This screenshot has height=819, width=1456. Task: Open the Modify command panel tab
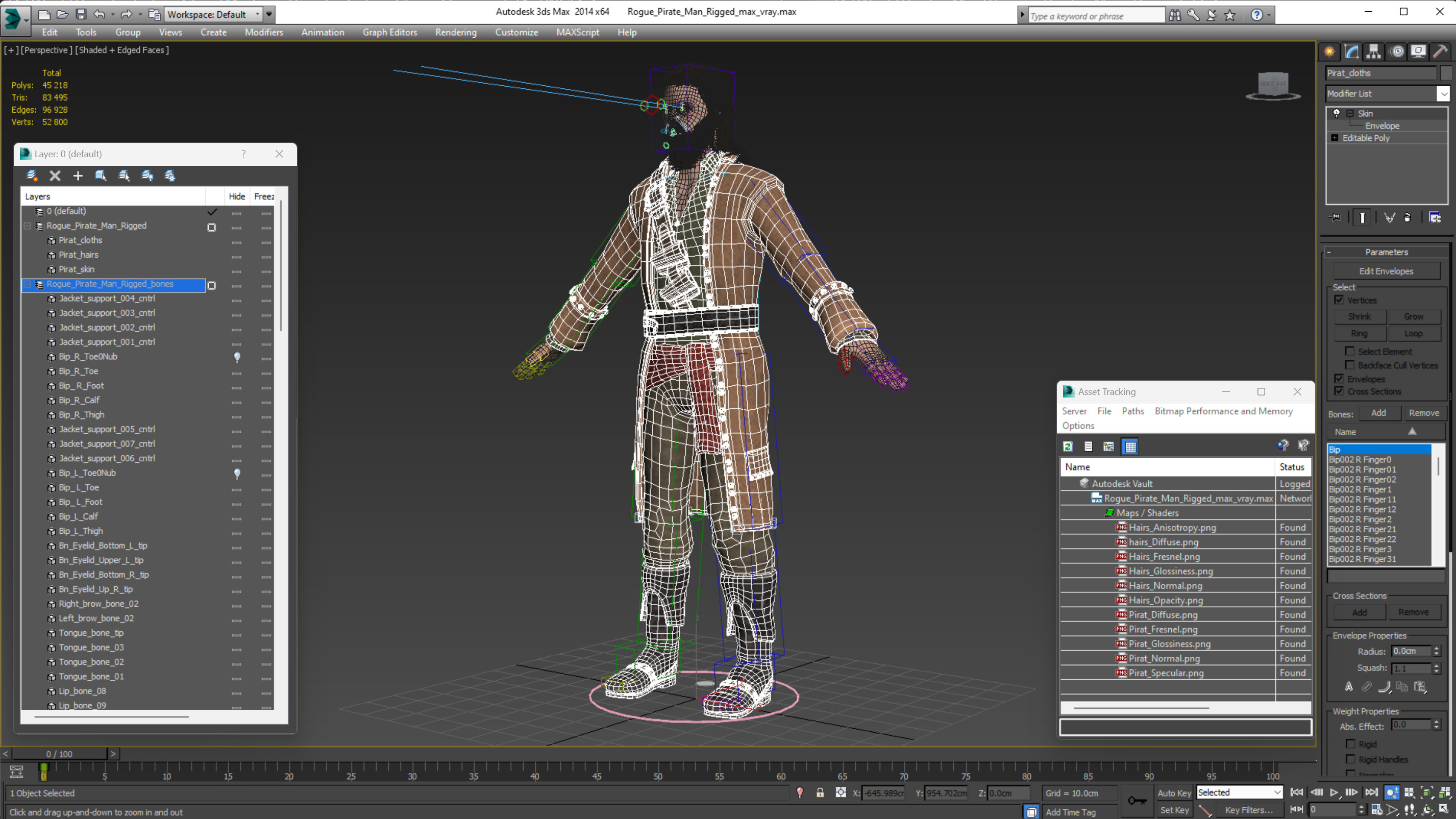click(1351, 52)
